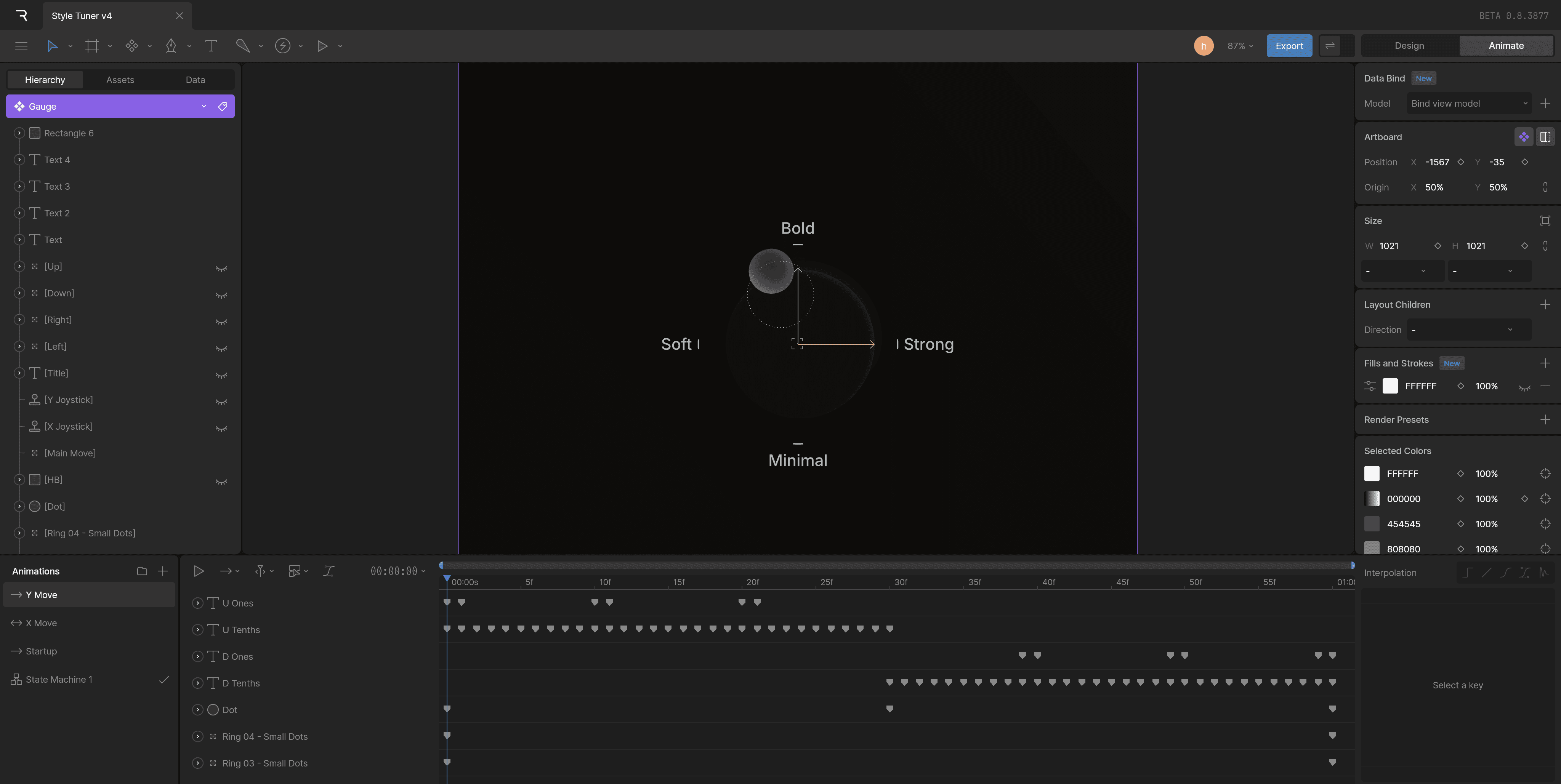Switch to the Design tab
Screen dimensions: 1561x784
[x=1409, y=46]
